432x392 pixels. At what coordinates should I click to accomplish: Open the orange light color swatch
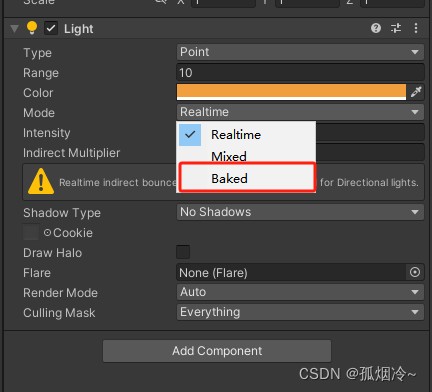pyautogui.click(x=291, y=92)
